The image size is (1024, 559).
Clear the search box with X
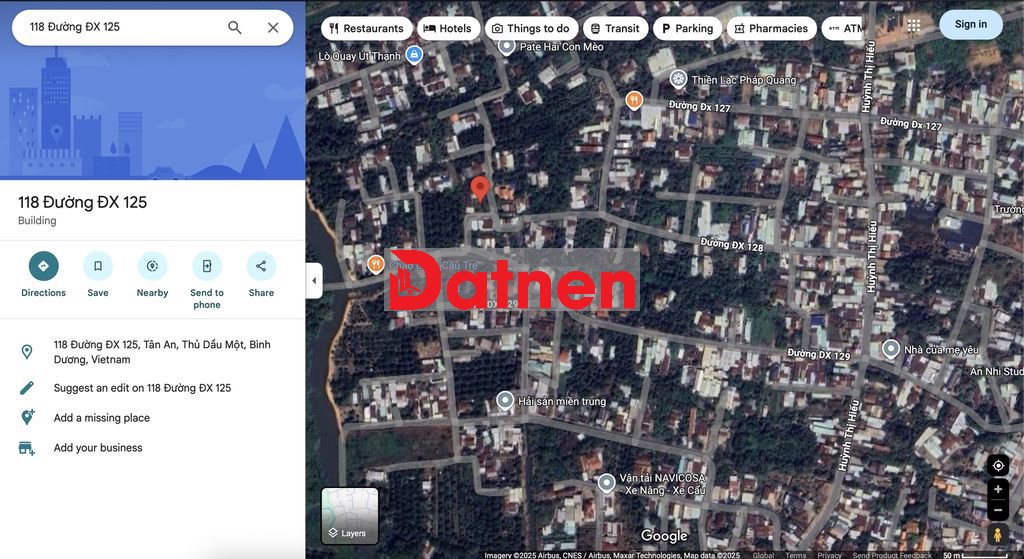[x=273, y=28]
